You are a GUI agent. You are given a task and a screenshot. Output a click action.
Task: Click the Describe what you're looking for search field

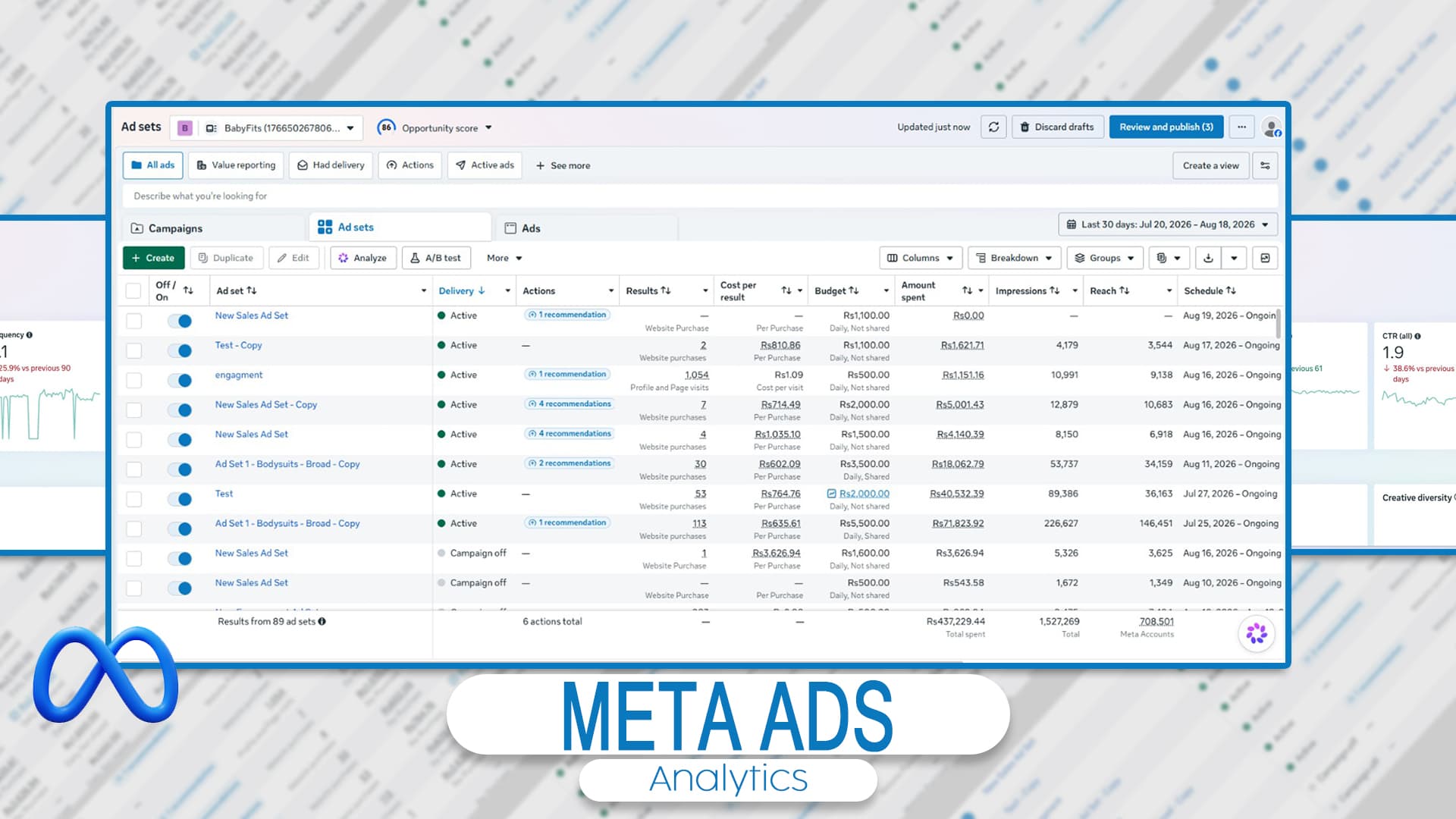(700, 196)
